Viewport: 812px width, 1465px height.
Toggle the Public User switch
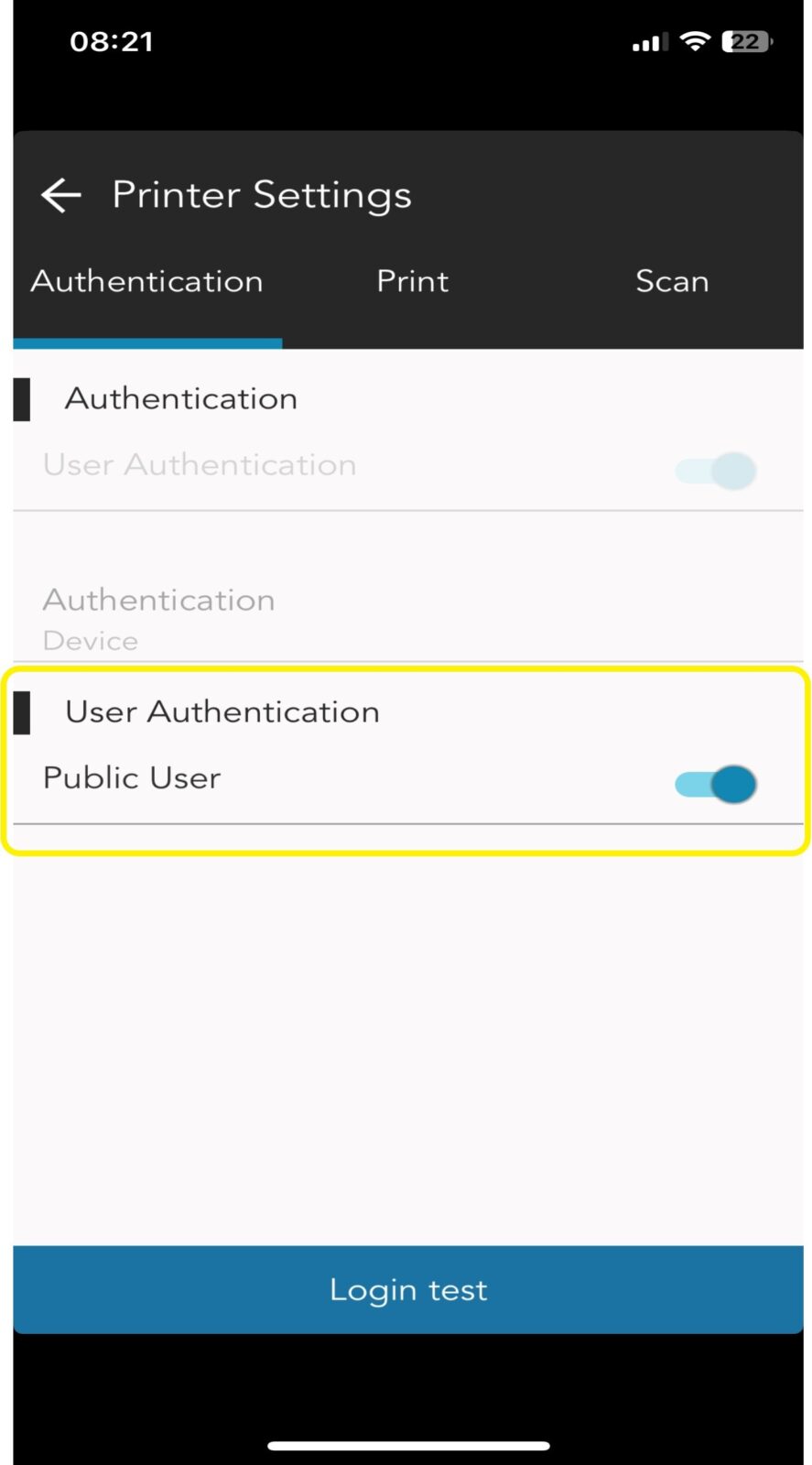(x=716, y=784)
